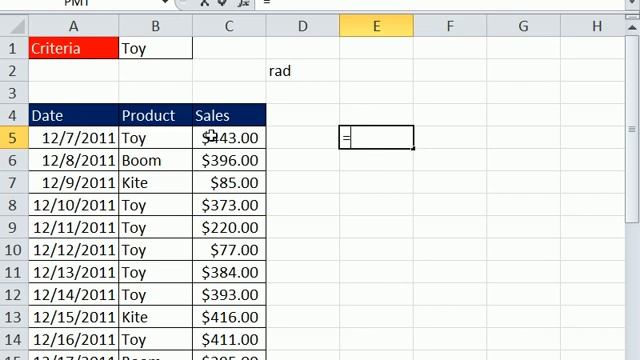Select row 9 header
640x360 pixels.
14,228
